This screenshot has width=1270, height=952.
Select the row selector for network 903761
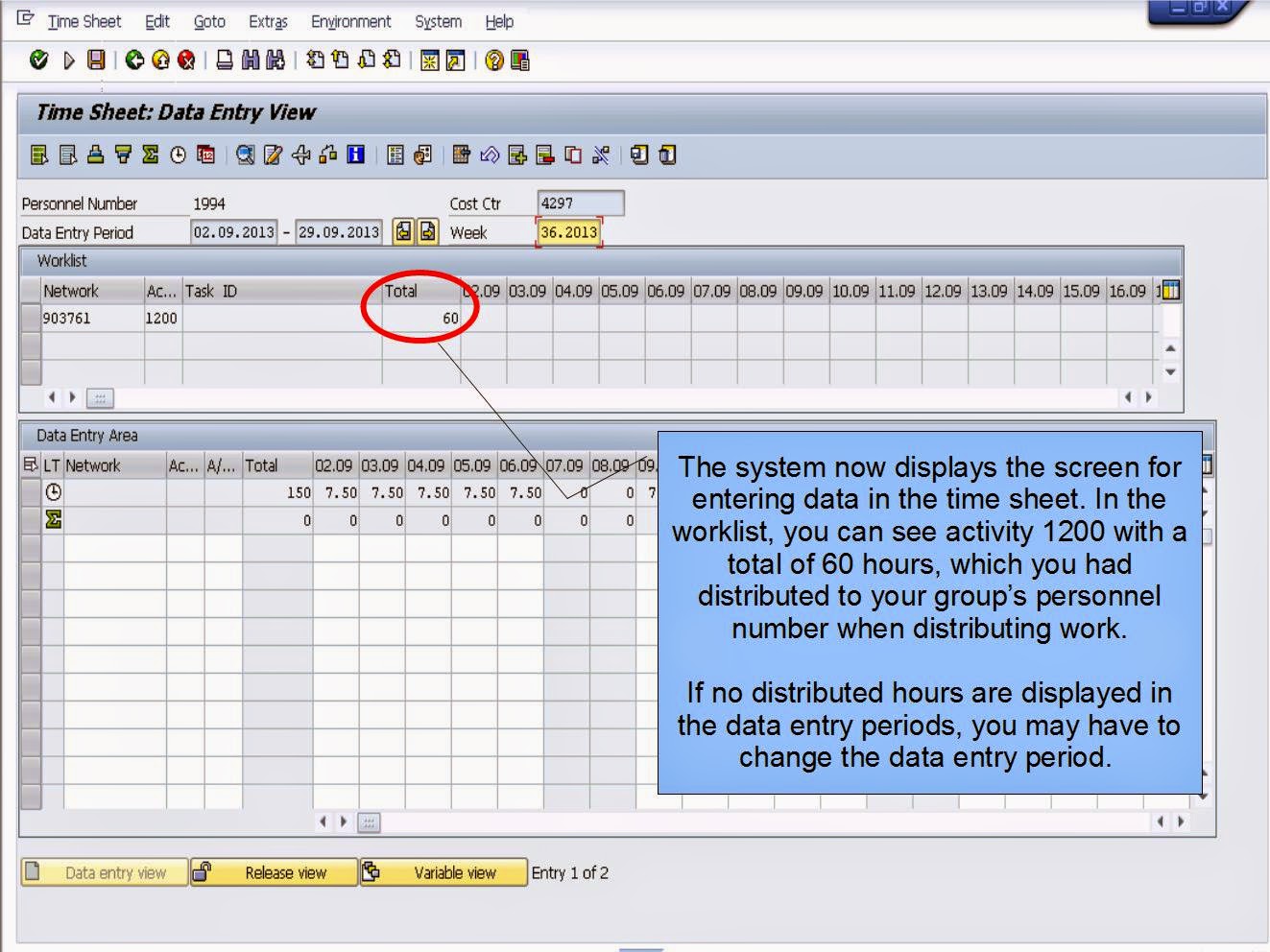30,318
